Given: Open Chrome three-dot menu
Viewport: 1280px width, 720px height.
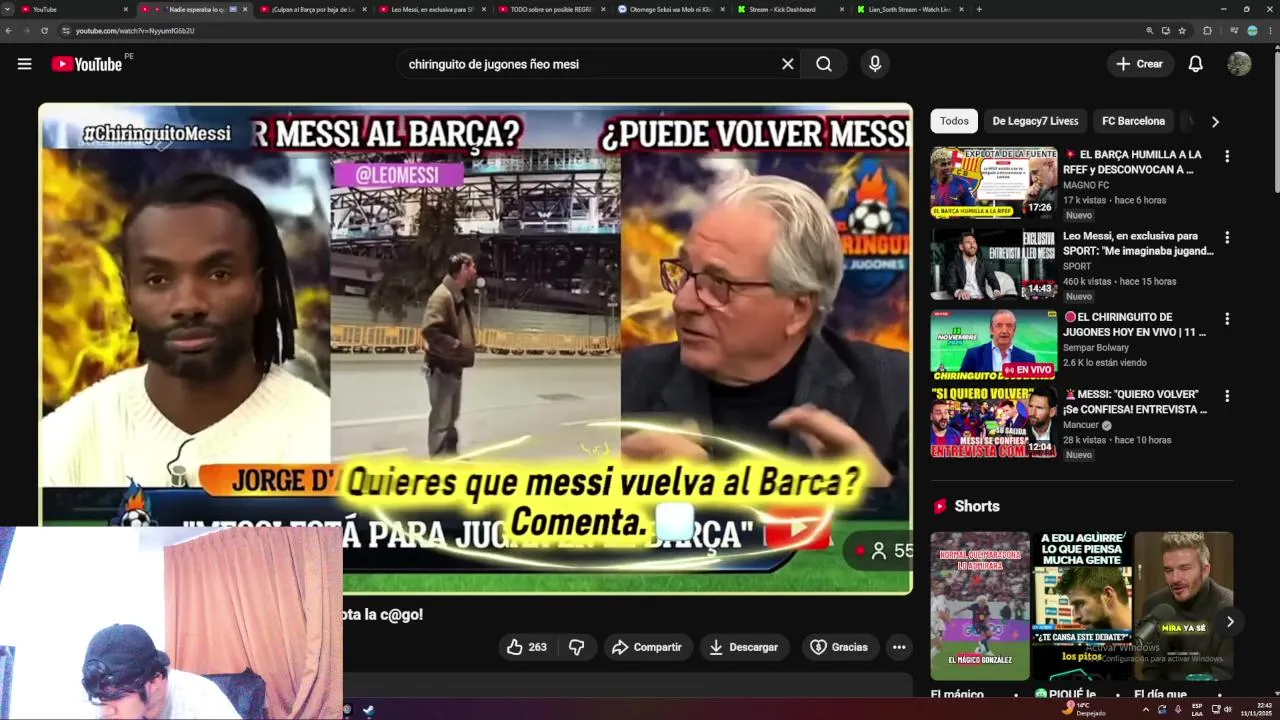Looking at the screenshot, I should coord(1269,31).
